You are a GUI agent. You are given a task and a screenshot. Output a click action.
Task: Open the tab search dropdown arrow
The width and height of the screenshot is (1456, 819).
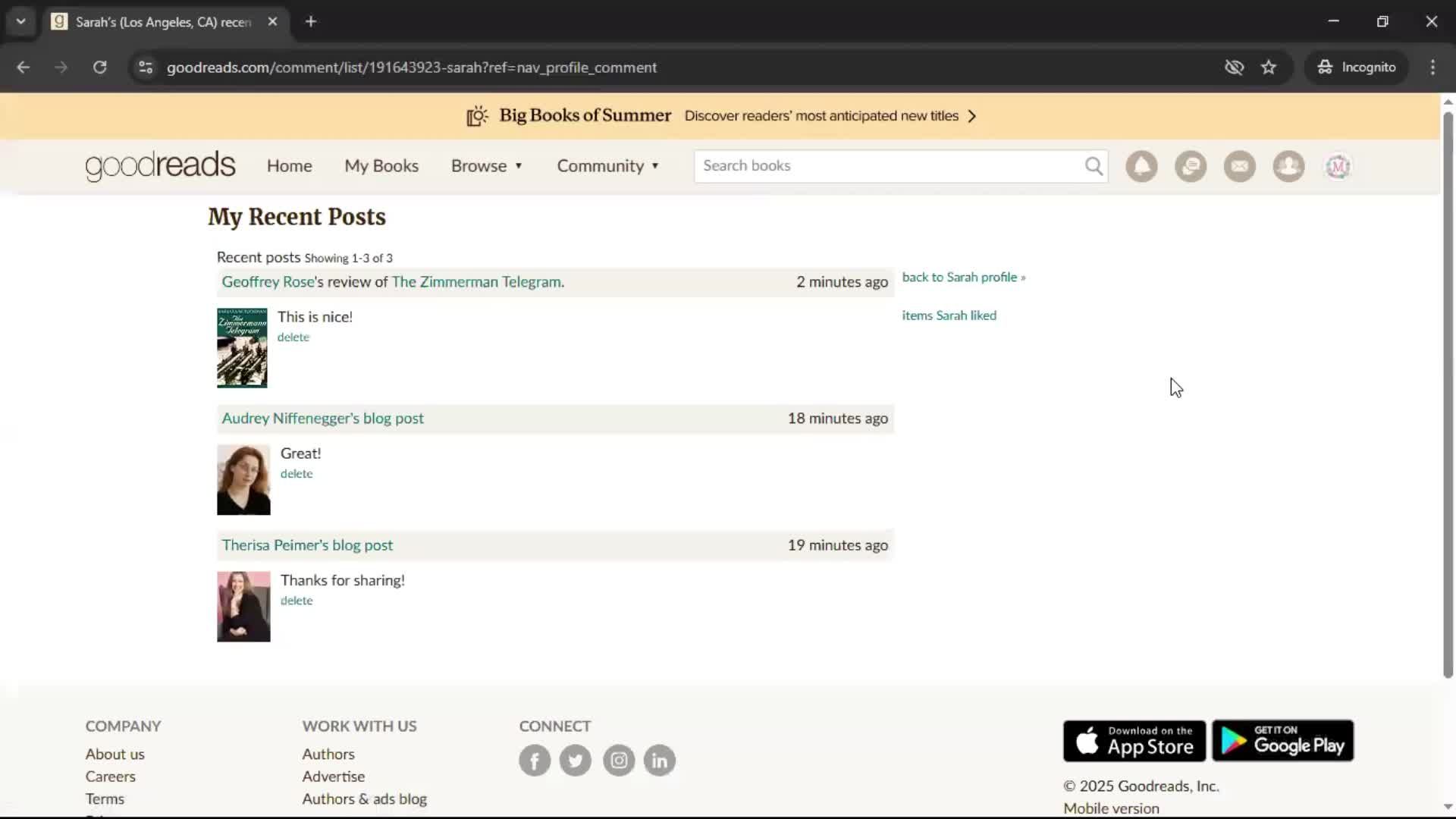coord(21,21)
